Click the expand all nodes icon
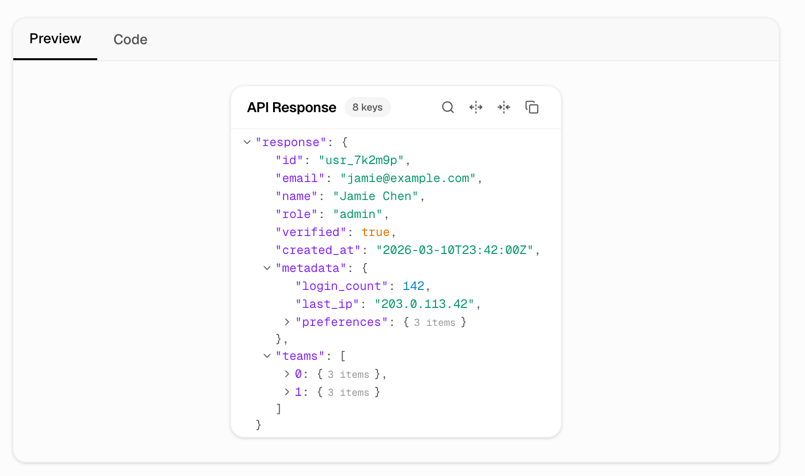Image resolution: width=805 pixels, height=476 pixels. tap(476, 107)
